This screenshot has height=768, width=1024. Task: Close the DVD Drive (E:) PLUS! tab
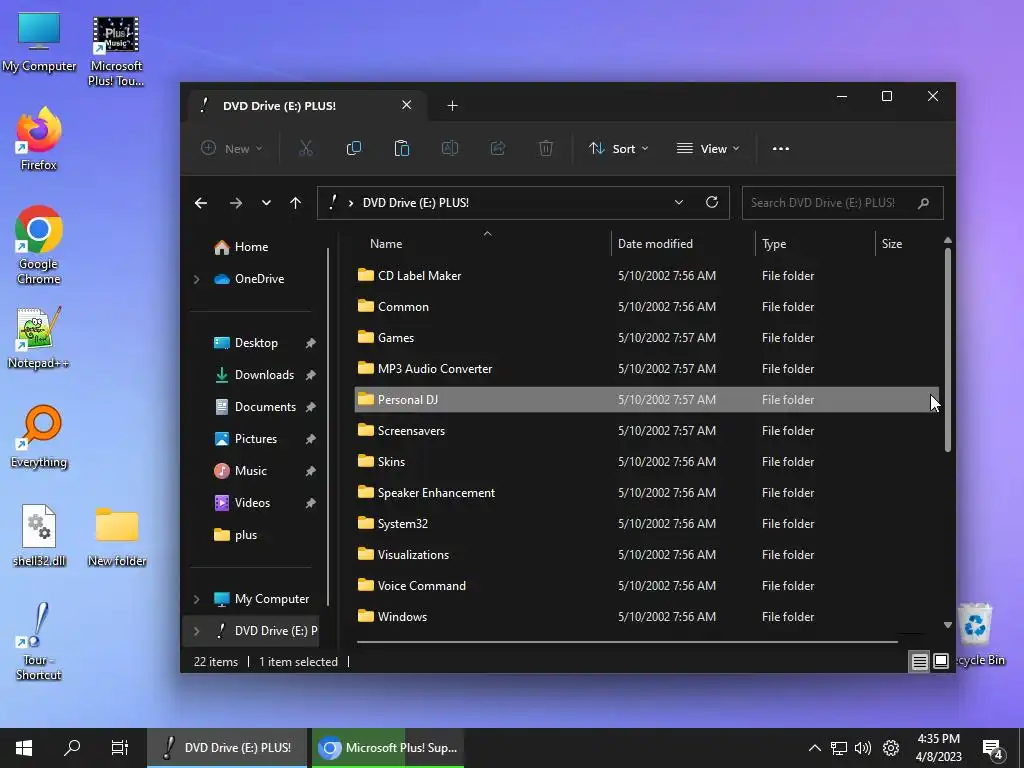tap(406, 105)
